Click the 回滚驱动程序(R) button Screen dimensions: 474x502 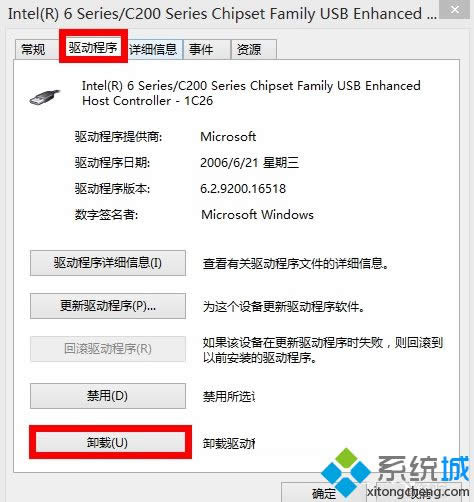[108, 349]
